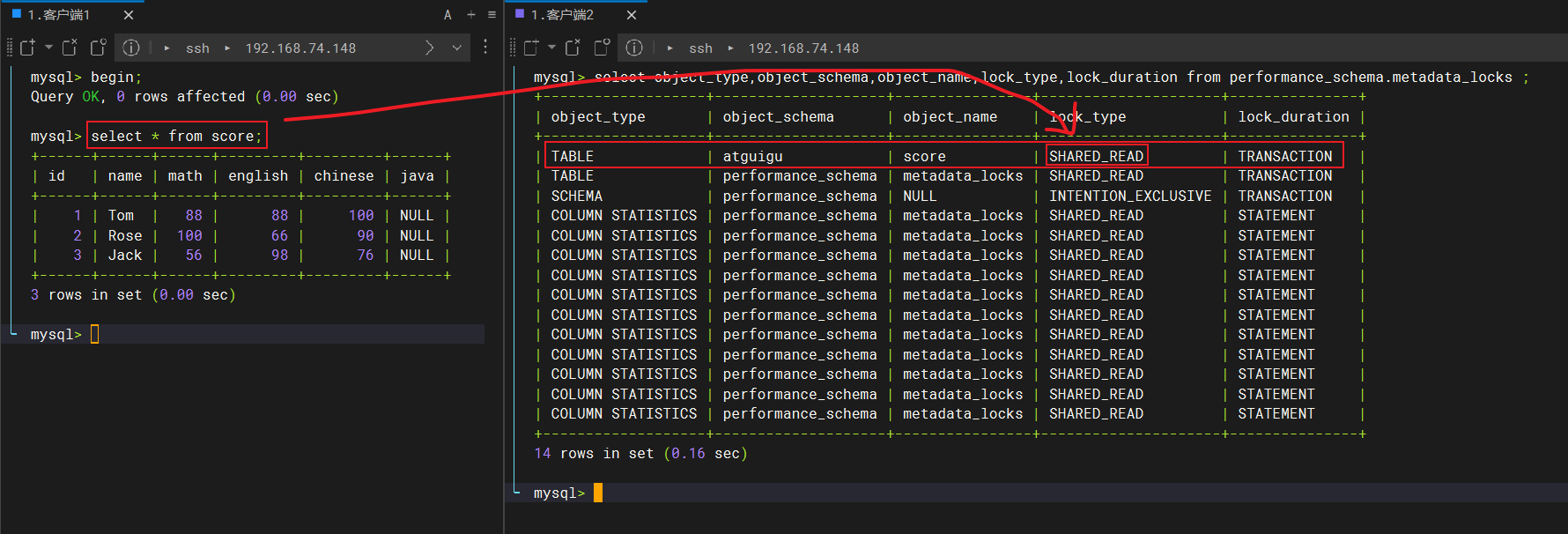Expand the new session dropdown arrow in 客户端2 toolbar
1568x534 pixels.
[x=551, y=48]
